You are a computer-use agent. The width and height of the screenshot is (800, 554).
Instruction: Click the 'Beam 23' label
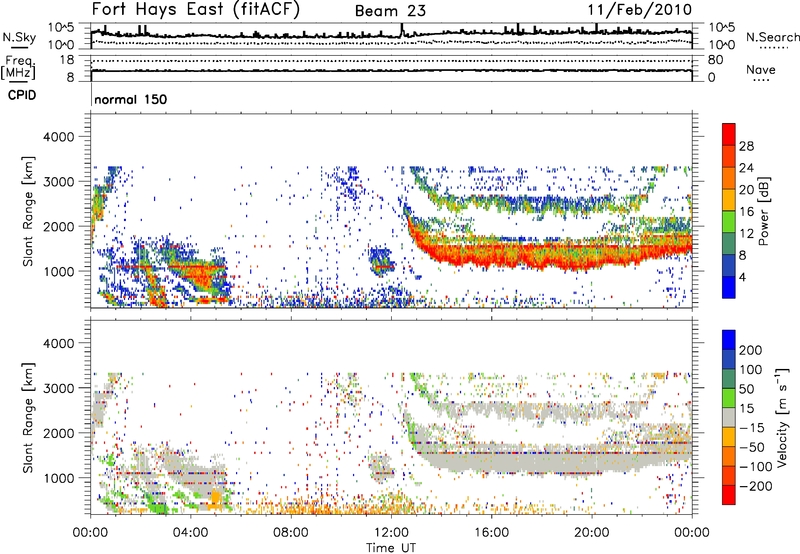[x=390, y=11]
